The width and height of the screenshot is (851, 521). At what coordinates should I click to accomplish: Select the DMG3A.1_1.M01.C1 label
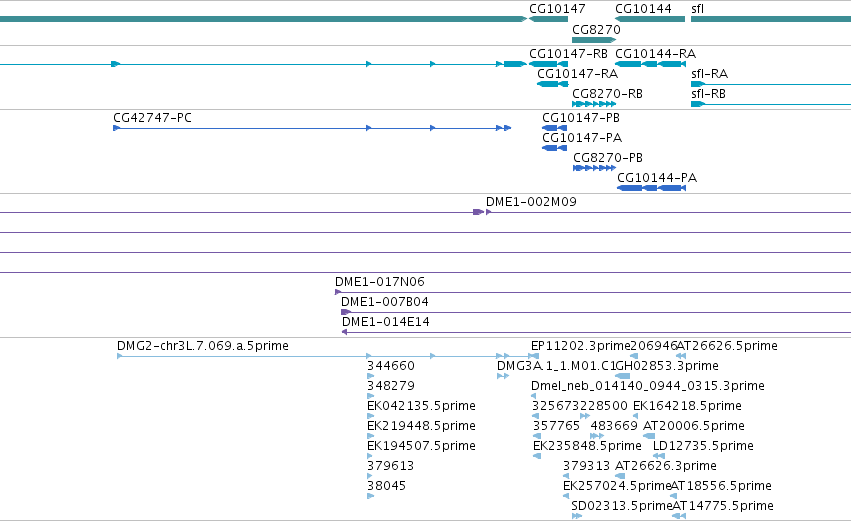556,366
